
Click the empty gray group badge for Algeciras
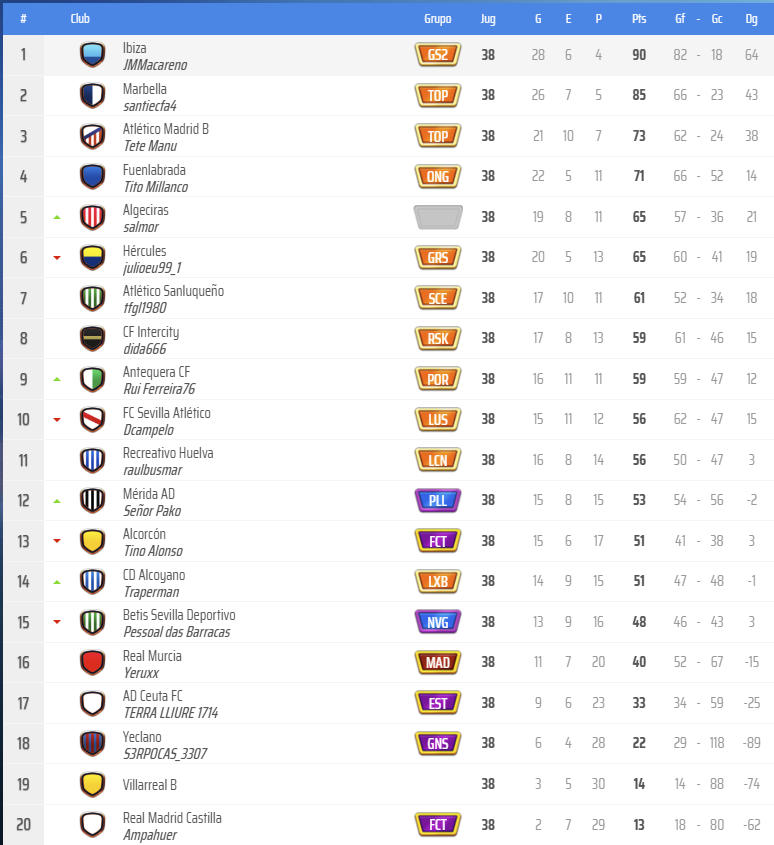pos(437,217)
